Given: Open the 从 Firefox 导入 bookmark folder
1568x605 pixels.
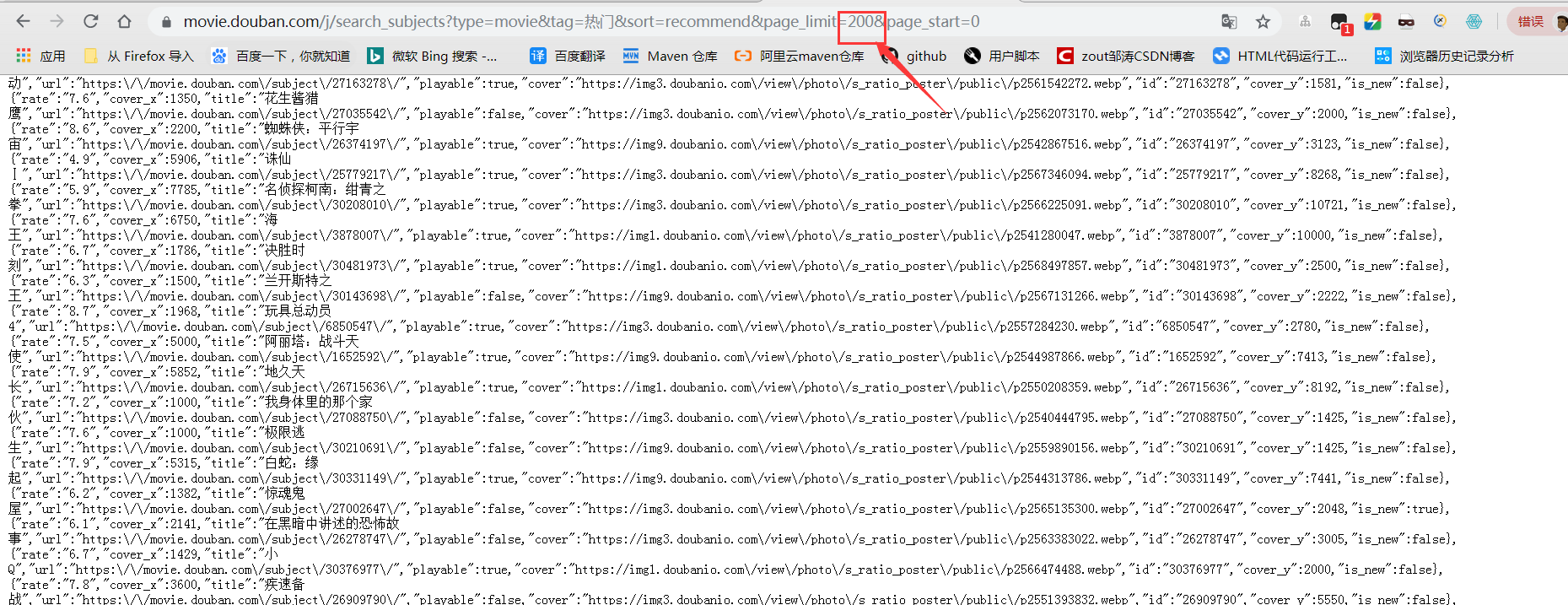Looking at the screenshot, I should 139,56.
